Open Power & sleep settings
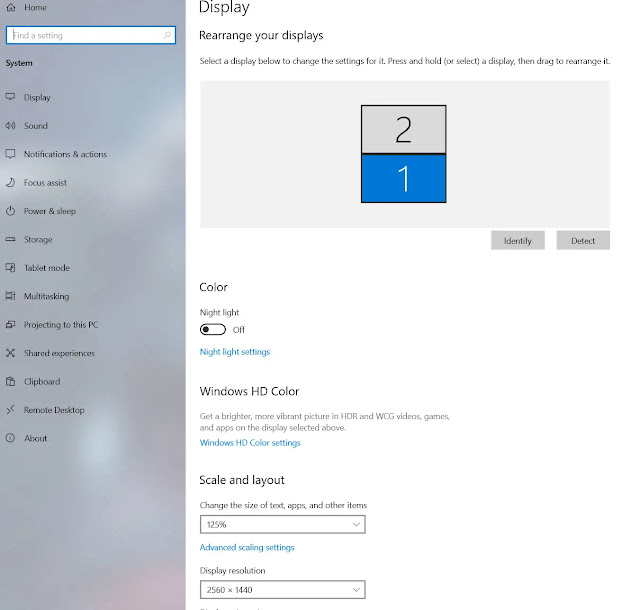640x610 pixels. coord(50,211)
